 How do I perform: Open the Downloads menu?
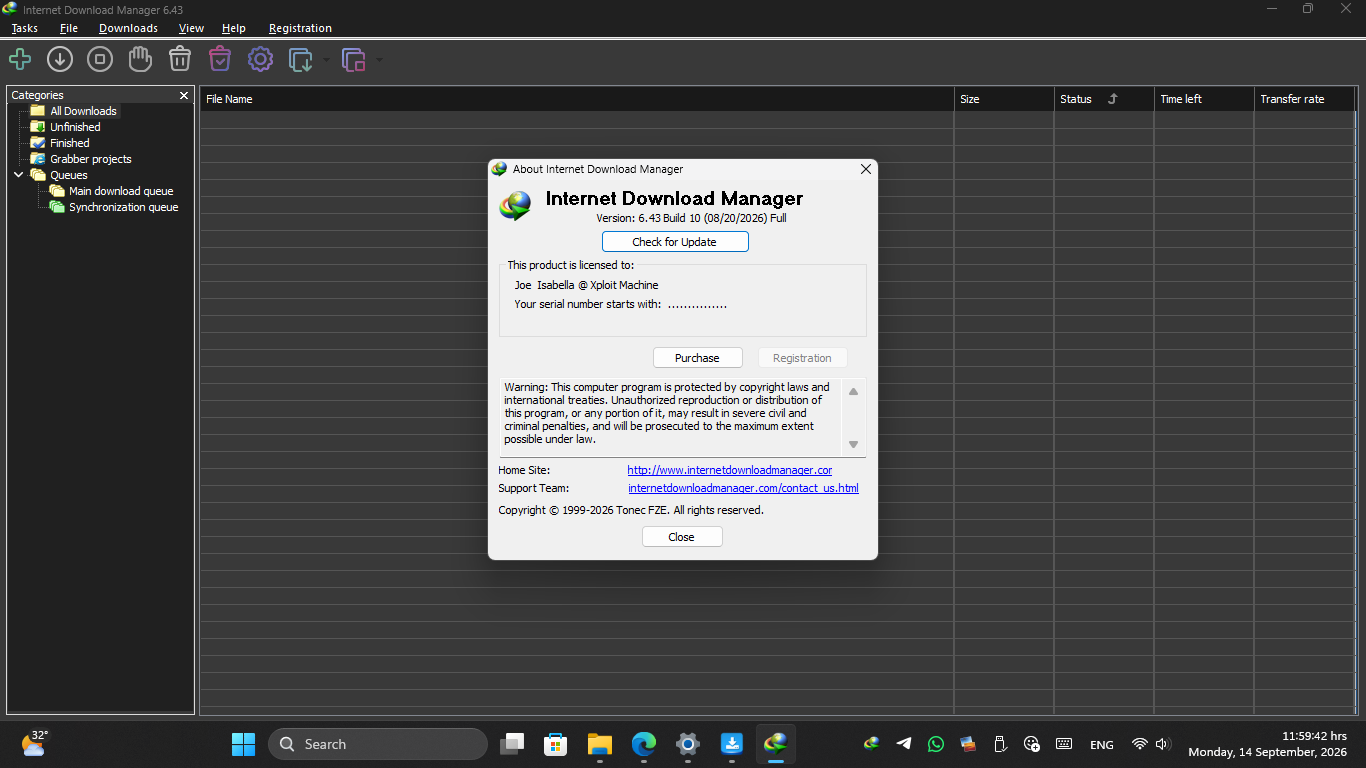pos(128,28)
